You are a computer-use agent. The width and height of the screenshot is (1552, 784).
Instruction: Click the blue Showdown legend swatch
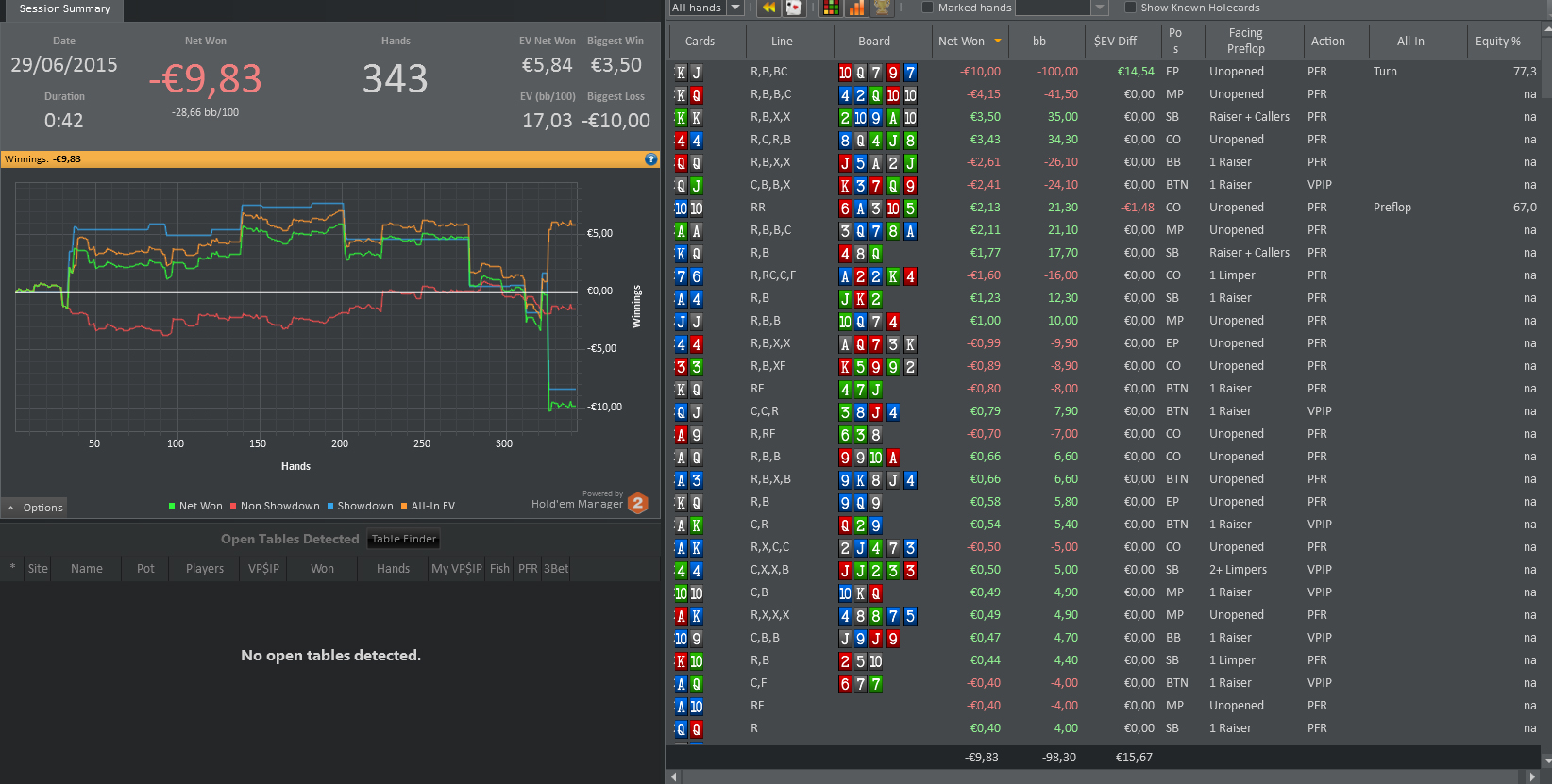[x=330, y=506]
